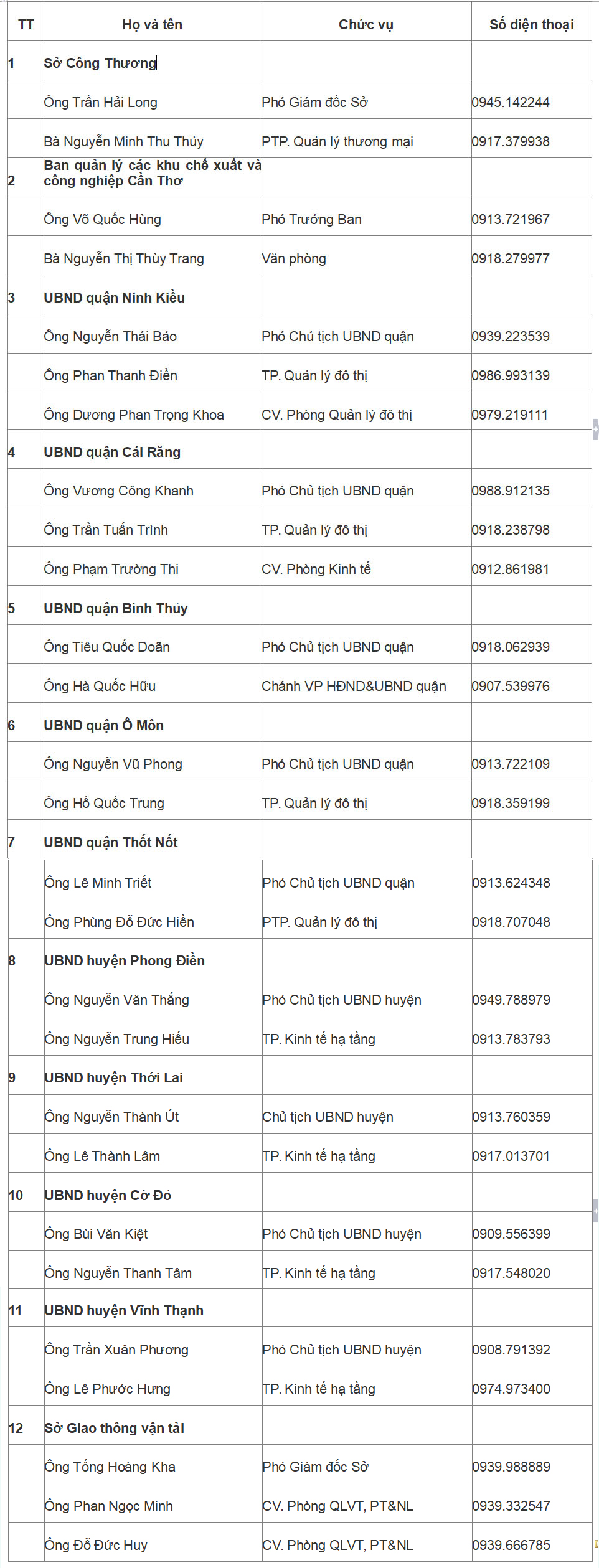Click the "Họ và tên" column header

153,25
